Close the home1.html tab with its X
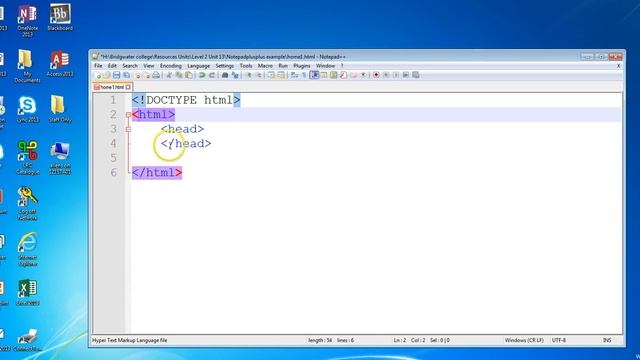Screen dimensions: 640x360 point(128,87)
